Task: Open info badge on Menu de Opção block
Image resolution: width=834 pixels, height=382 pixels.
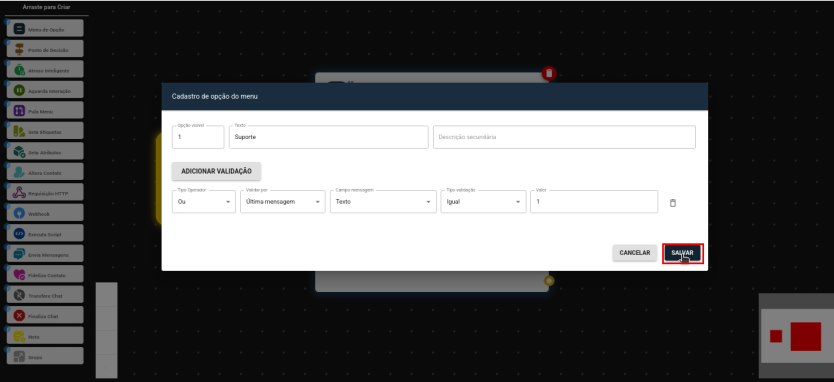Action: (7, 22)
